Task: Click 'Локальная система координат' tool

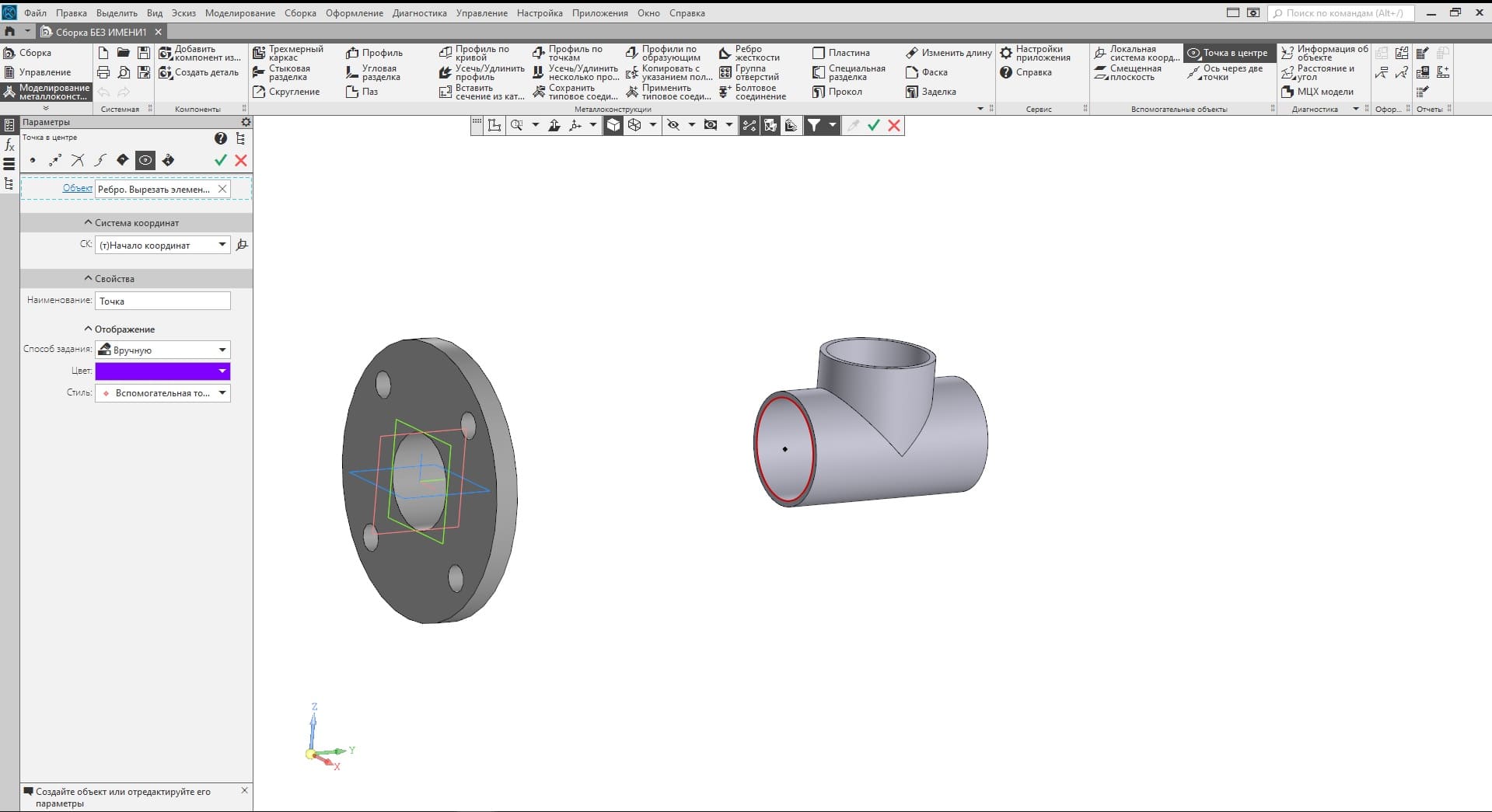Action: click(1136, 53)
